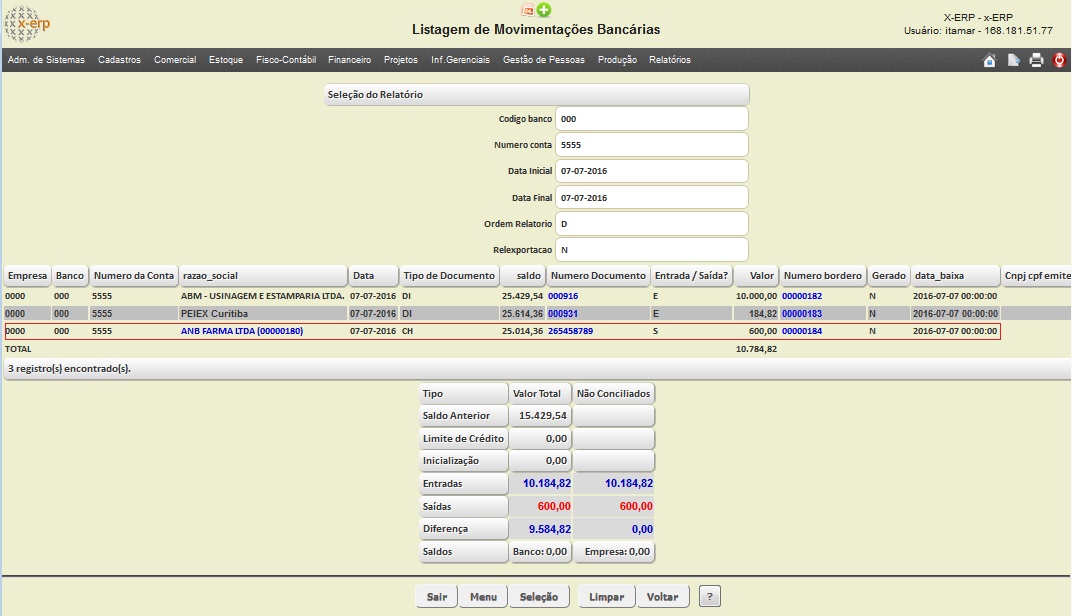Viewport: 1072px width, 616px height.
Task: Log out using red power icon
Action: (1059, 60)
